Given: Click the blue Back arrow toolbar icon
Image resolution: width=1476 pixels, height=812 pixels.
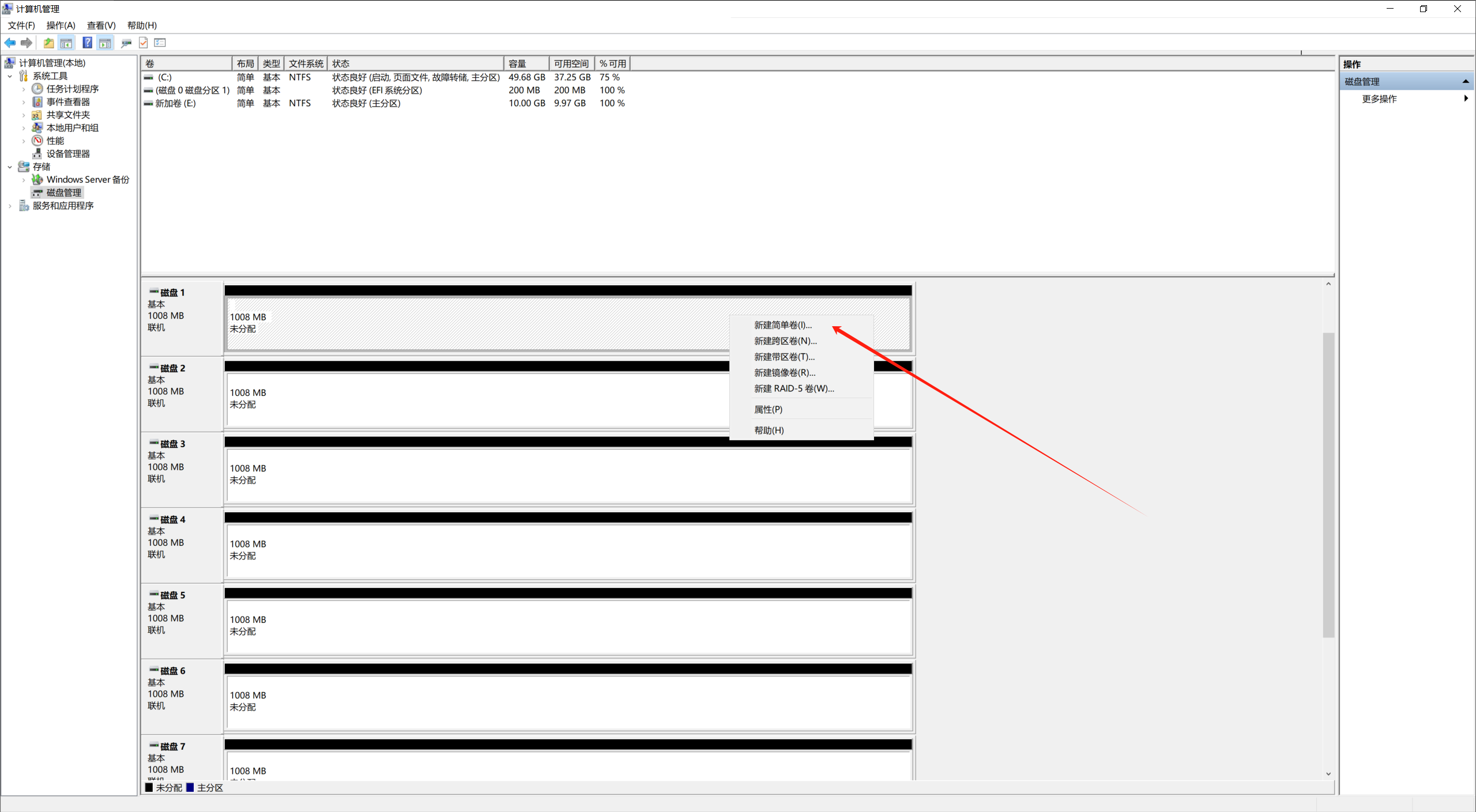Looking at the screenshot, I should tap(10, 43).
